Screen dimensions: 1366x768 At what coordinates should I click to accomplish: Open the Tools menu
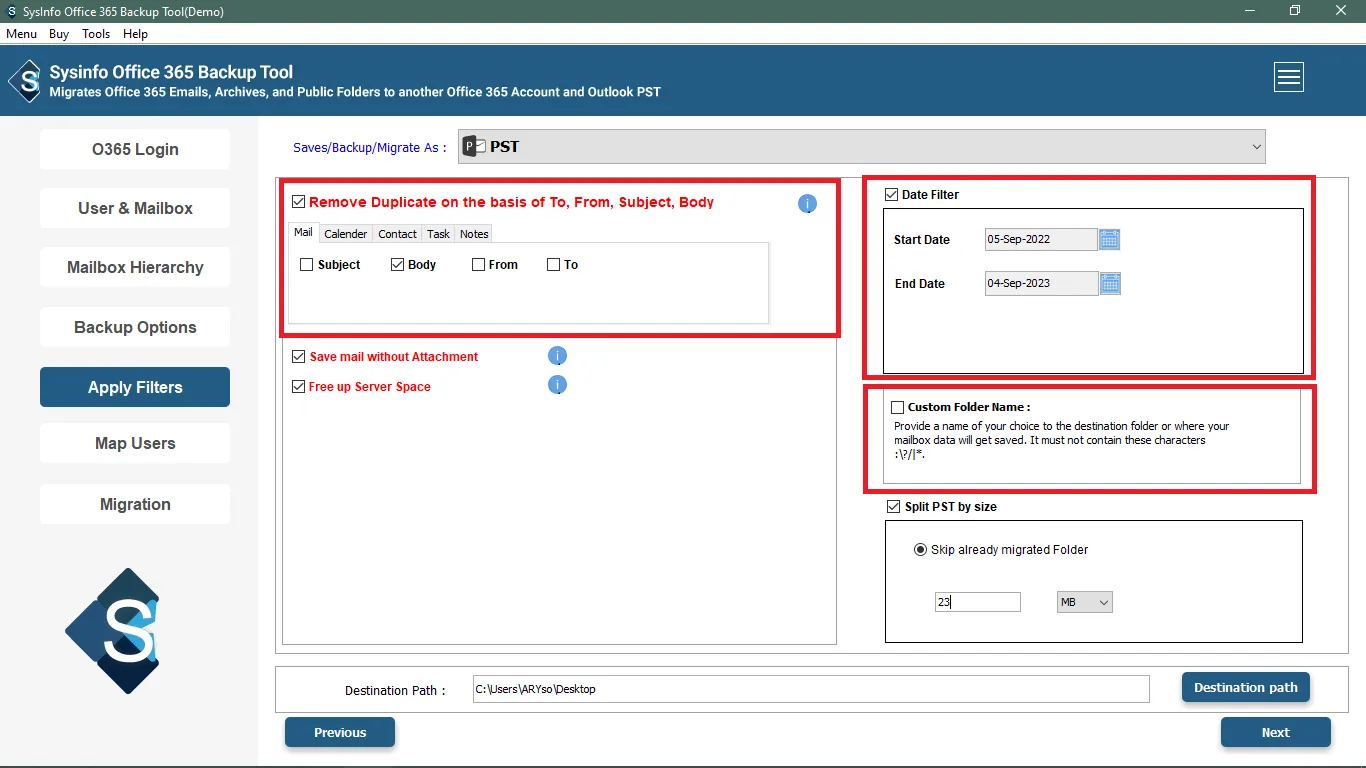click(x=96, y=34)
